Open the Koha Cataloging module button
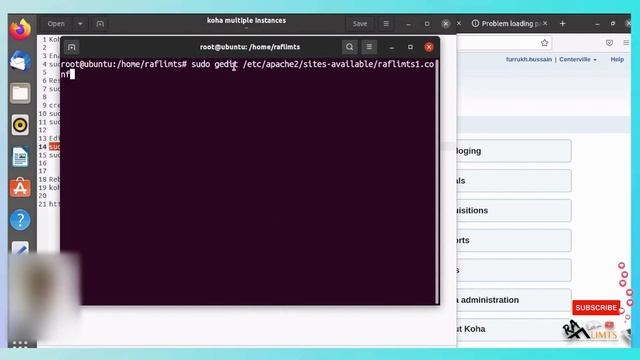 click(514, 151)
